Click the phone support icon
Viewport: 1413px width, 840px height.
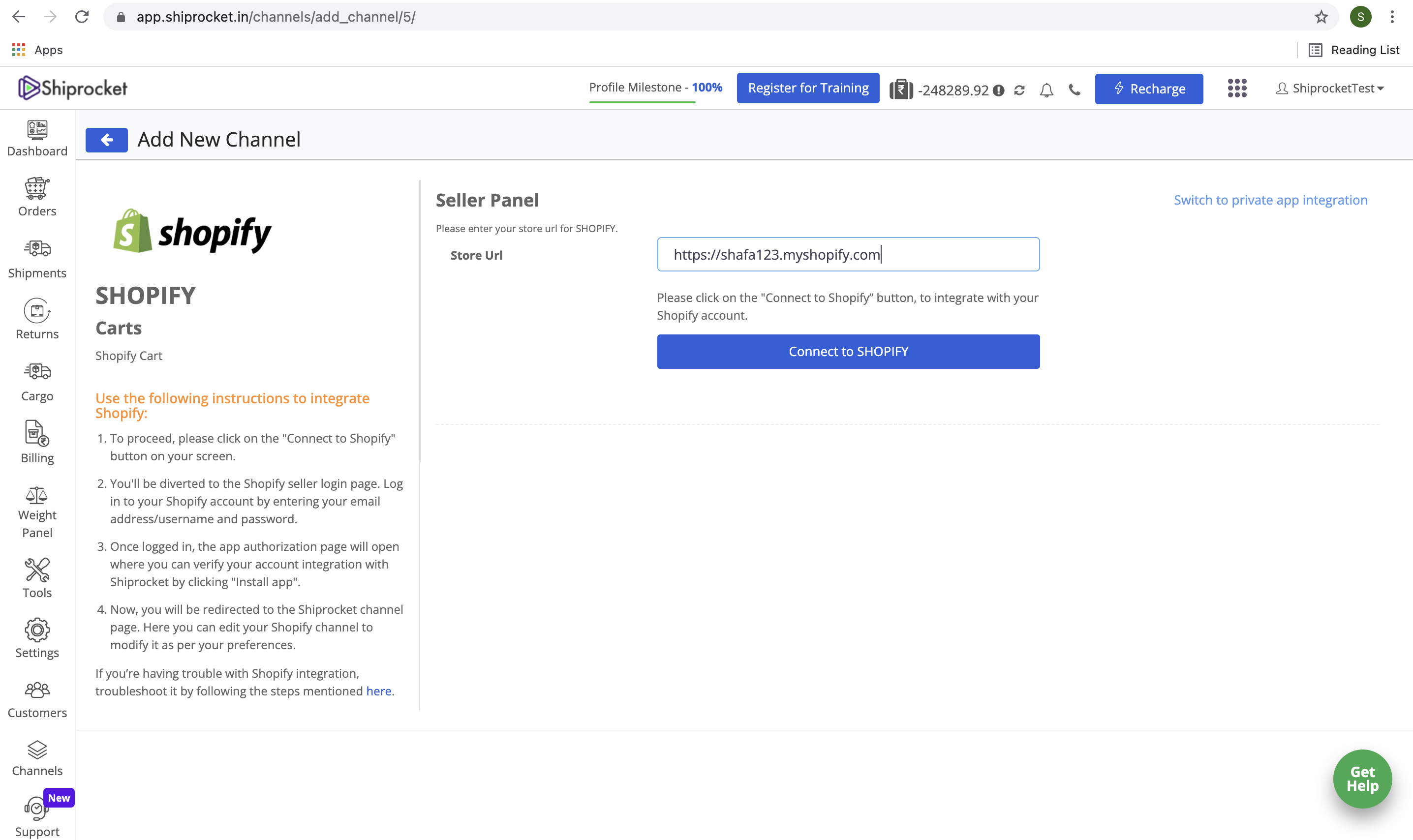1075,89
